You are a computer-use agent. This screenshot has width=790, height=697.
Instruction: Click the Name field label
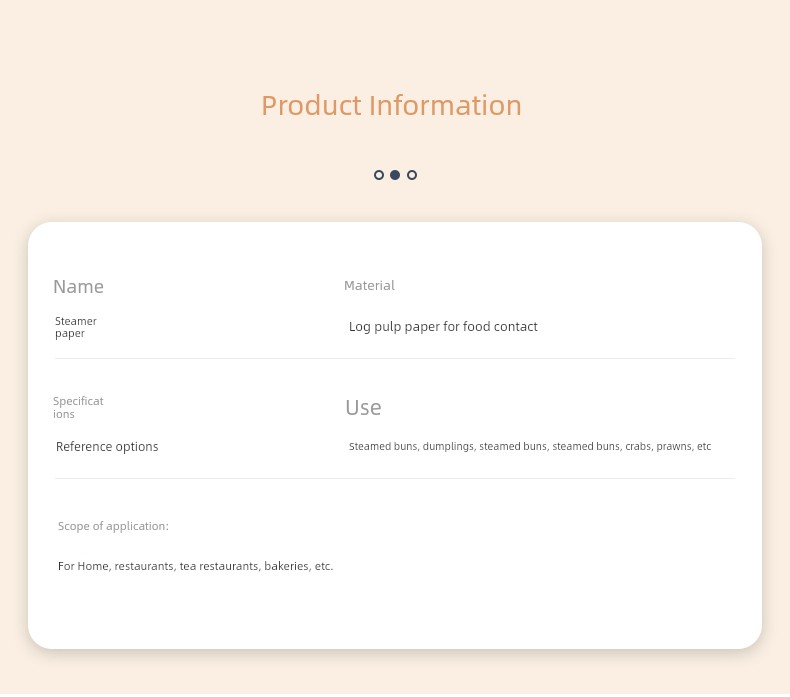pos(79,287)
